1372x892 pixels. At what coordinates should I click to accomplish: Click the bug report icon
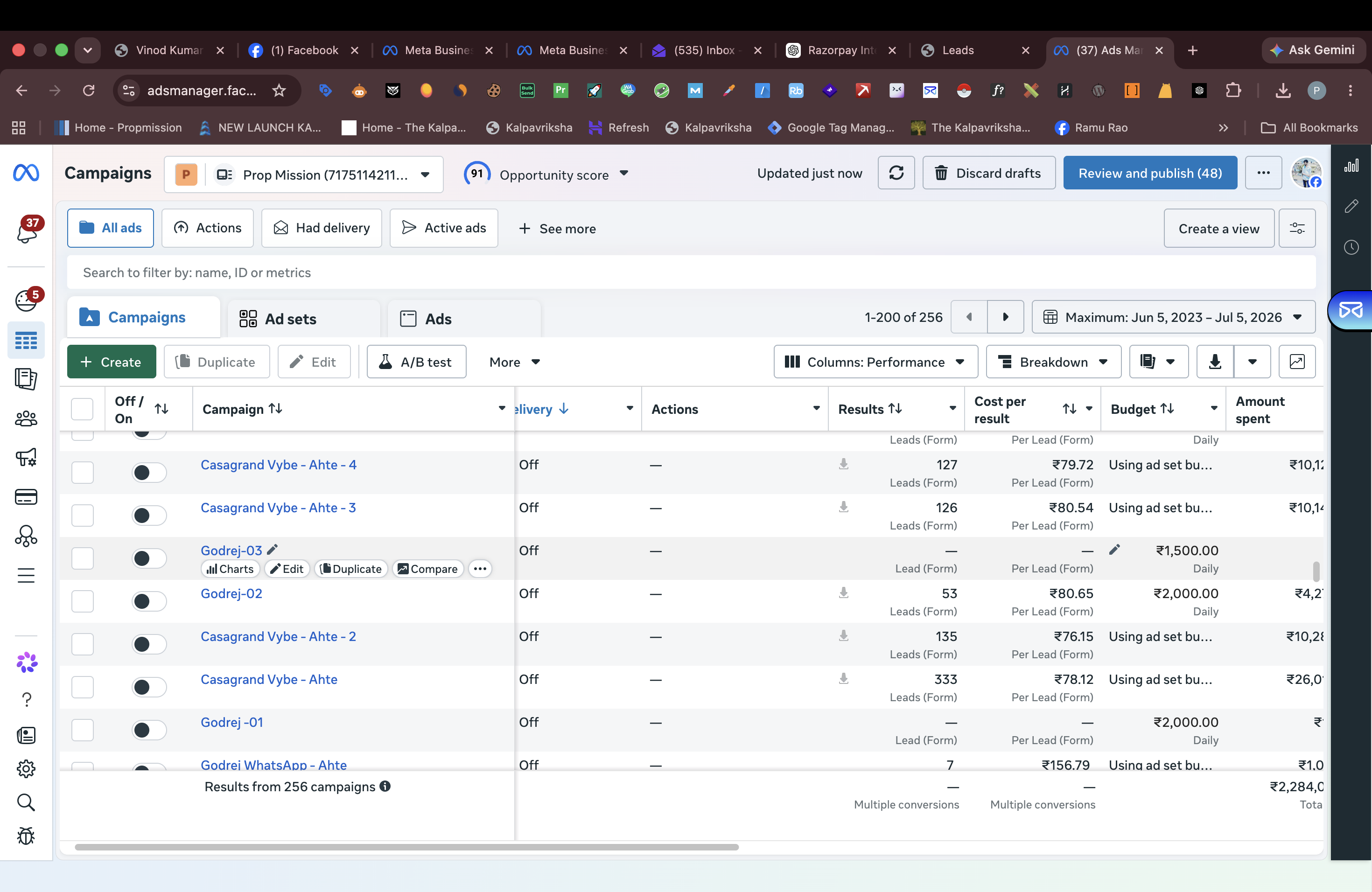(x=26, y=836)
